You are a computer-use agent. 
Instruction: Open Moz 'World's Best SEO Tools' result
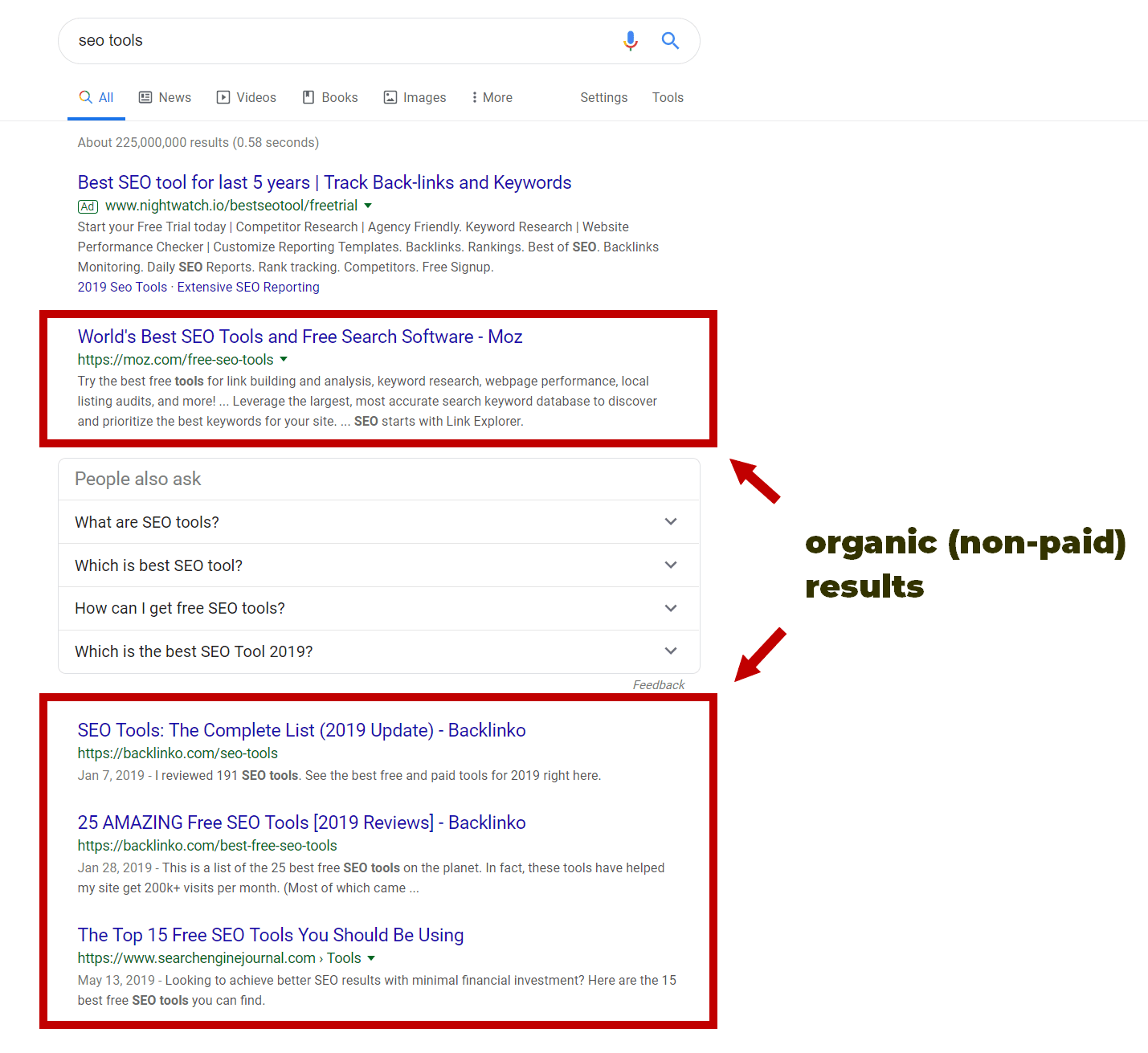click(300, 337)
